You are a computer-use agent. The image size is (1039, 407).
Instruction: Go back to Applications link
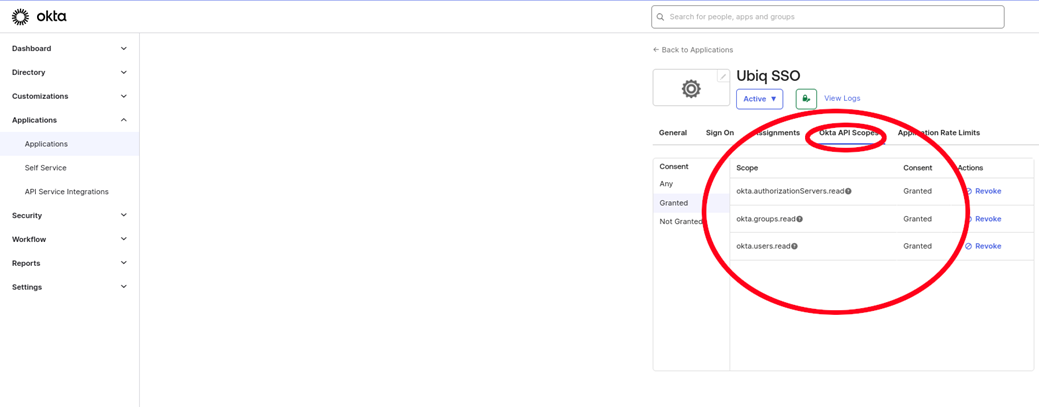693,50
